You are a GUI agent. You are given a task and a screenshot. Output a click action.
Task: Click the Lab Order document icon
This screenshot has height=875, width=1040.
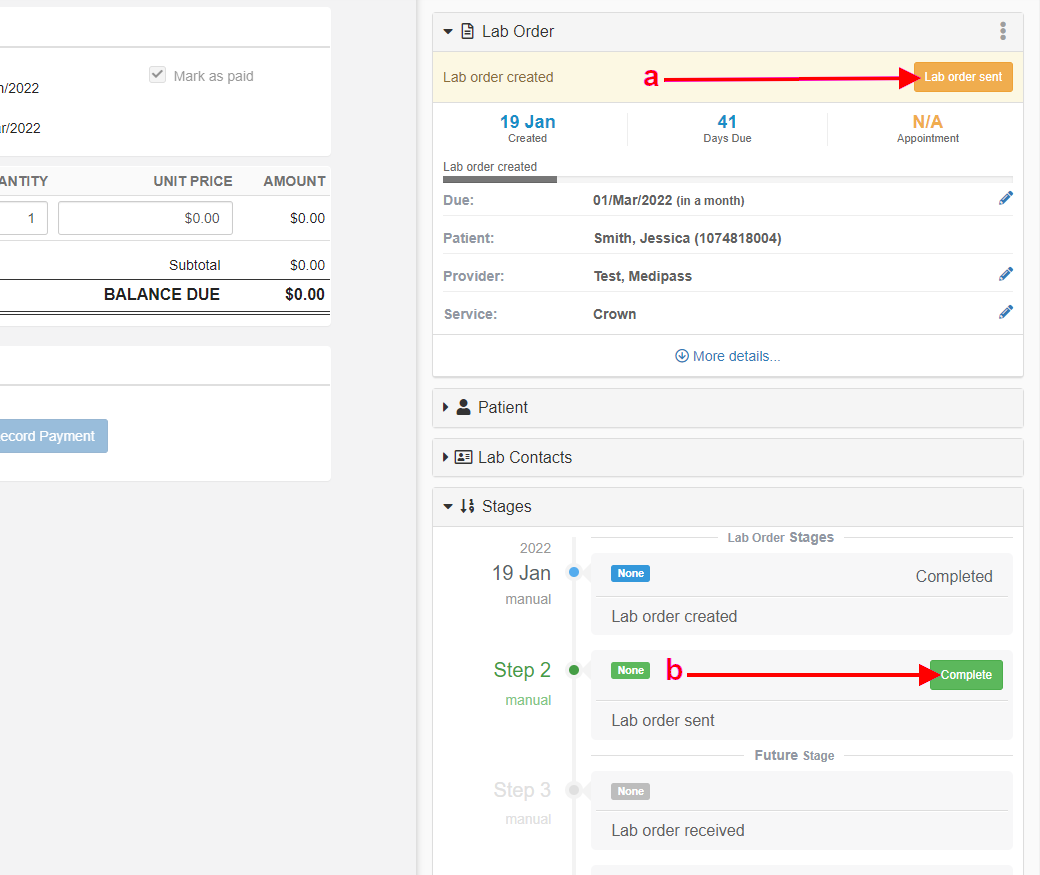[x=467, y=31]
